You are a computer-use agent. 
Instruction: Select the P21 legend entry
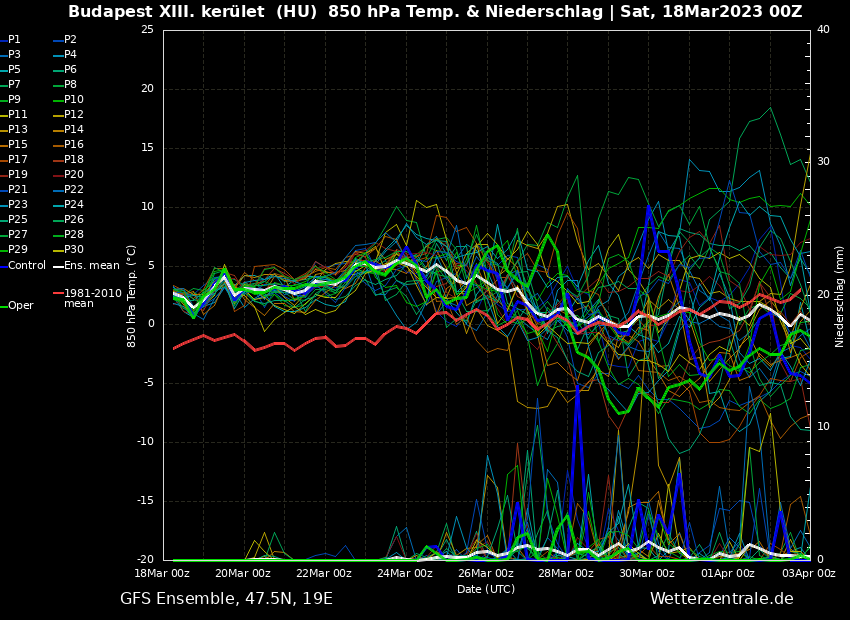pos(18,190)
